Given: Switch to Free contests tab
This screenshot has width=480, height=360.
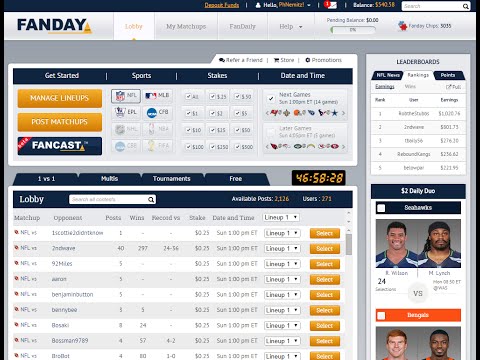Looking at the screenshot, I should pos(235,179).
